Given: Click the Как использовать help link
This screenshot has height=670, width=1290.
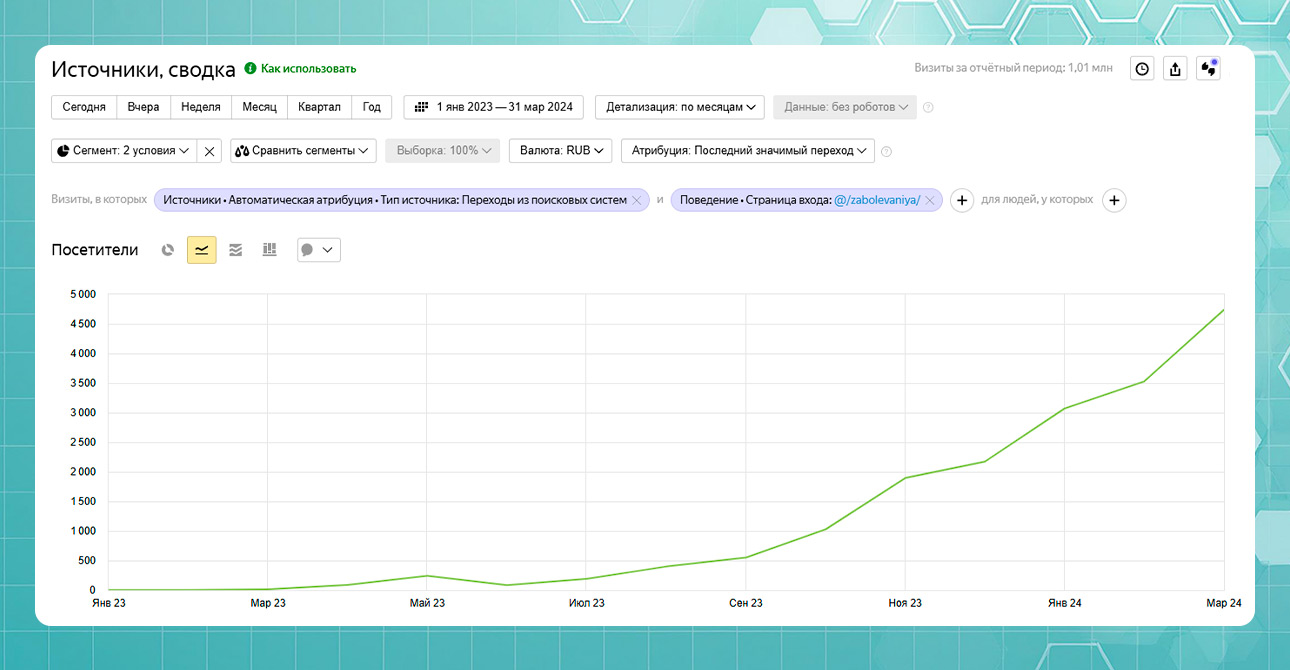Looking at the screenshot, I should point(308,69).
